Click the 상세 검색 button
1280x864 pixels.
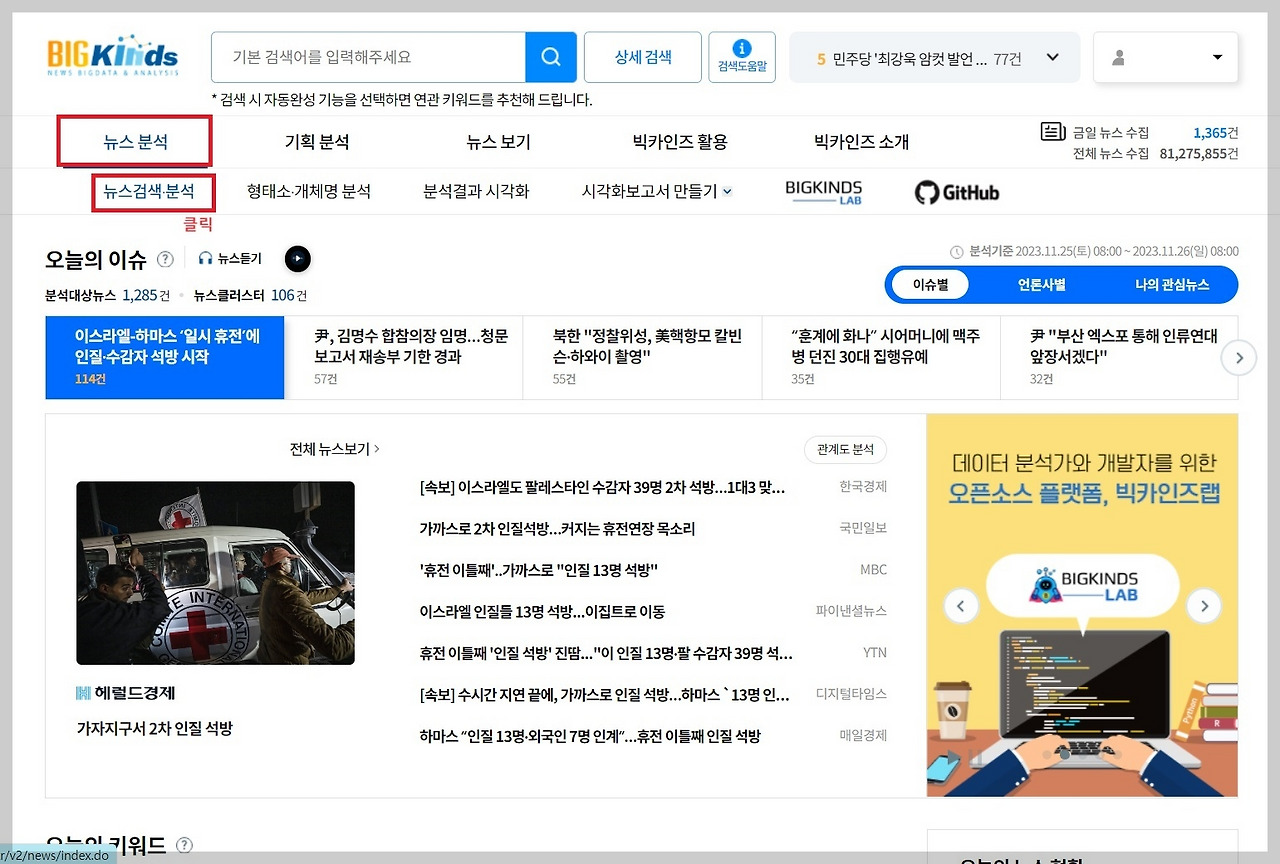pyautogui.click(x=643, y=57)
